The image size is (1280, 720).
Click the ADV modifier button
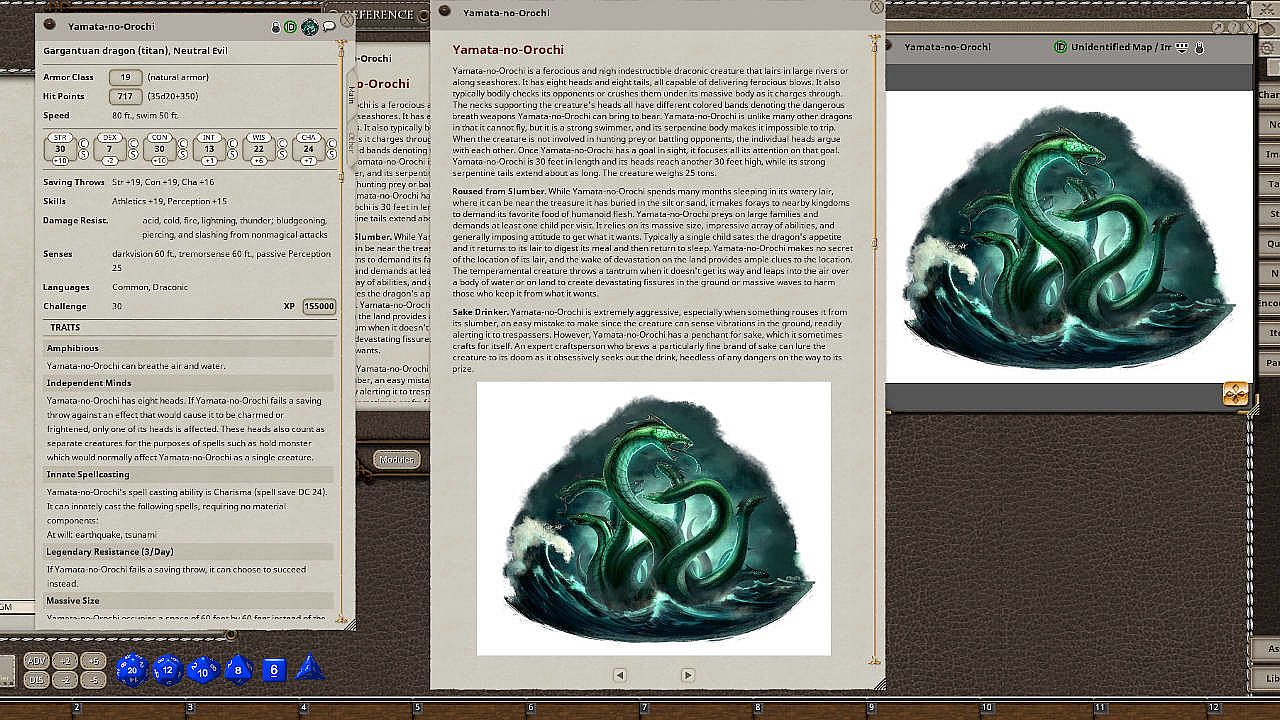36,661
